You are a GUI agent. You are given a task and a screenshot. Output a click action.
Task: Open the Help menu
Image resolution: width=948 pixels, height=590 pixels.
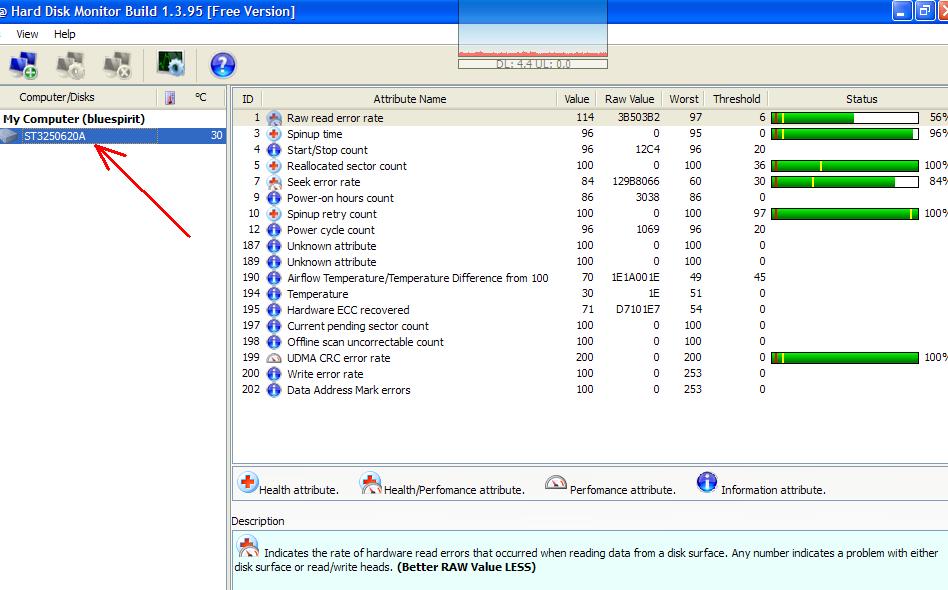click(64, 34)
